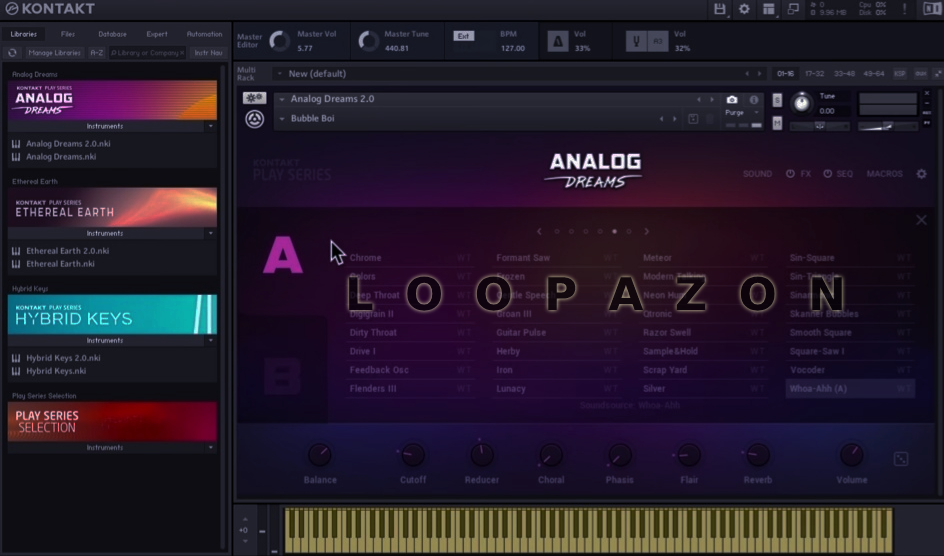Load Hybrid Keys.nki file

(56, 371)
